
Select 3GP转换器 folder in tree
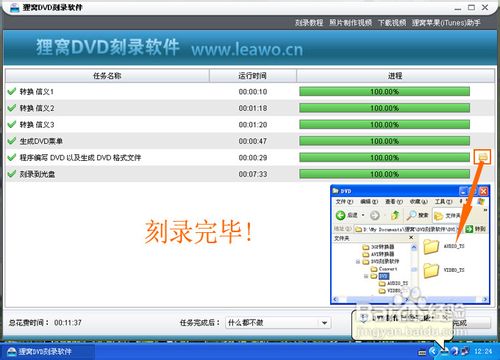[378, 247]
